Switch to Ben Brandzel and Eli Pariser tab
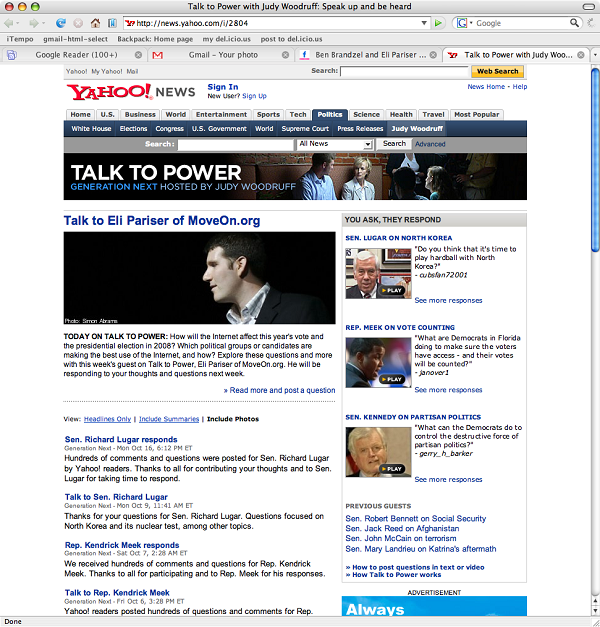The width and height of the screenshot is (600, 627). pyautogui.click(x=370, y=55)
